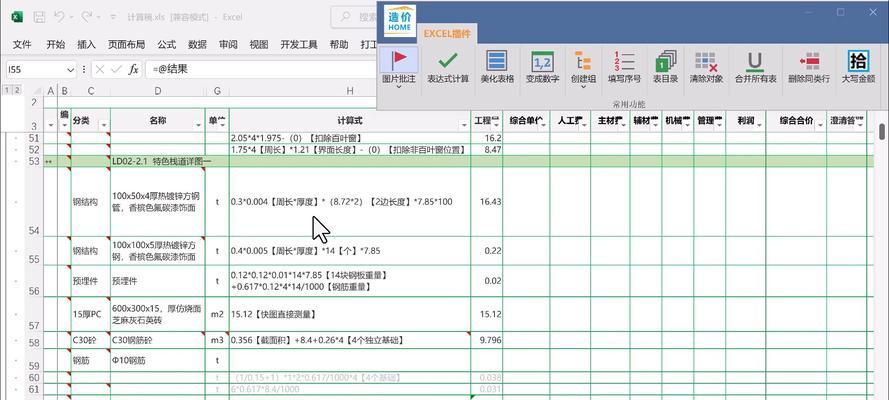Switch to the 帮助 ribbon tab
The image size is (889, 400).
338,44
